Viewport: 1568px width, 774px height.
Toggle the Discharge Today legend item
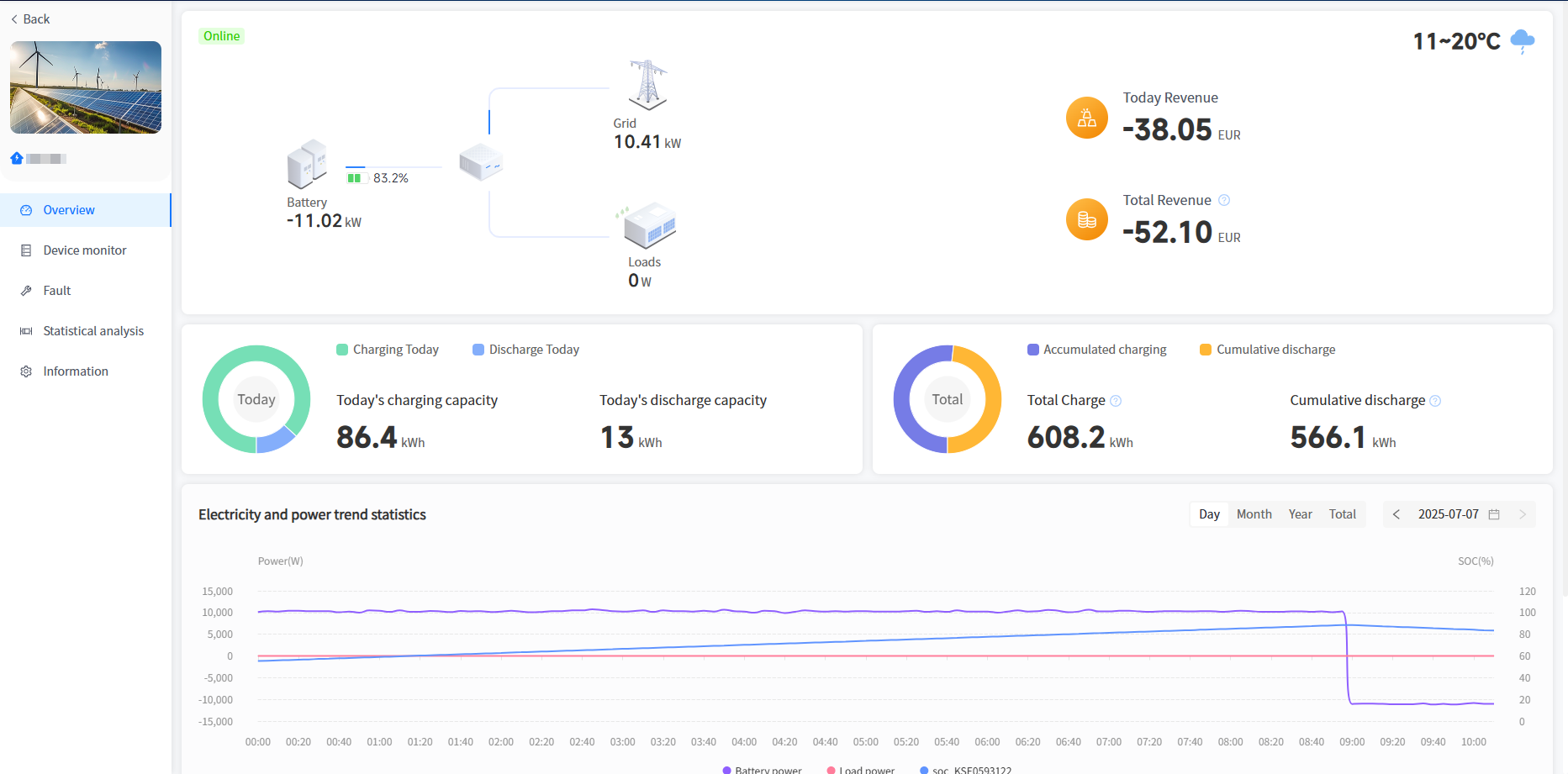(x=525, y=350)
